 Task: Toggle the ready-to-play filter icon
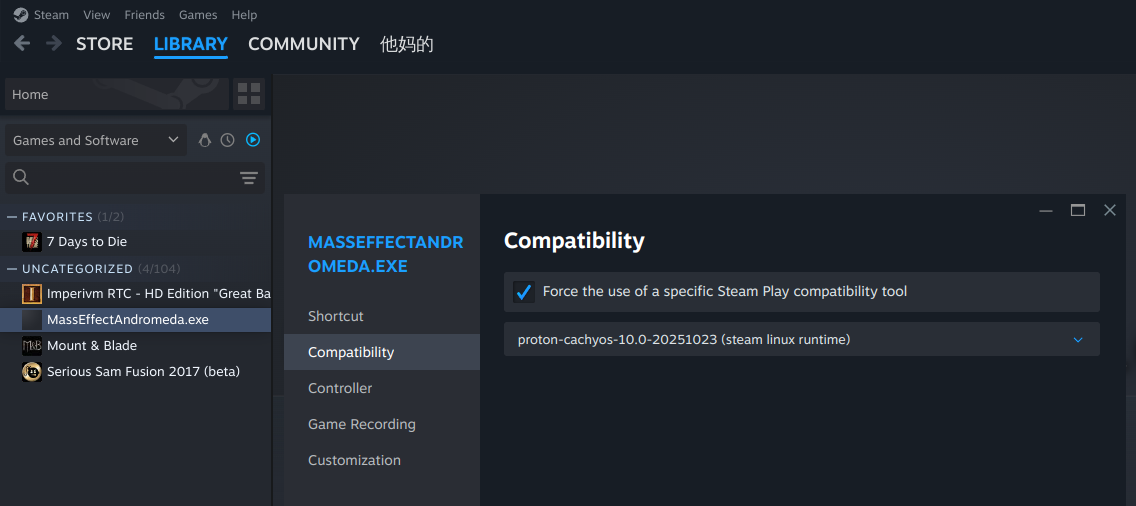(x=253, y=140)
